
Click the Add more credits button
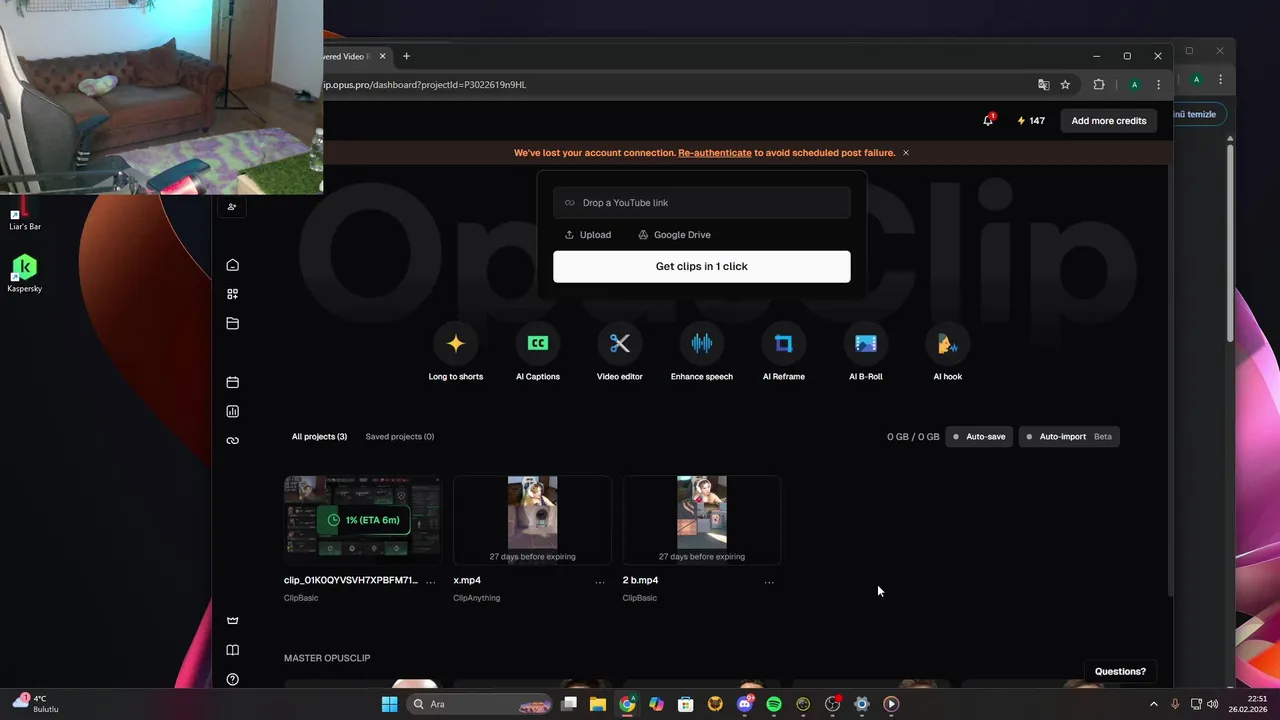(1109, 121)
